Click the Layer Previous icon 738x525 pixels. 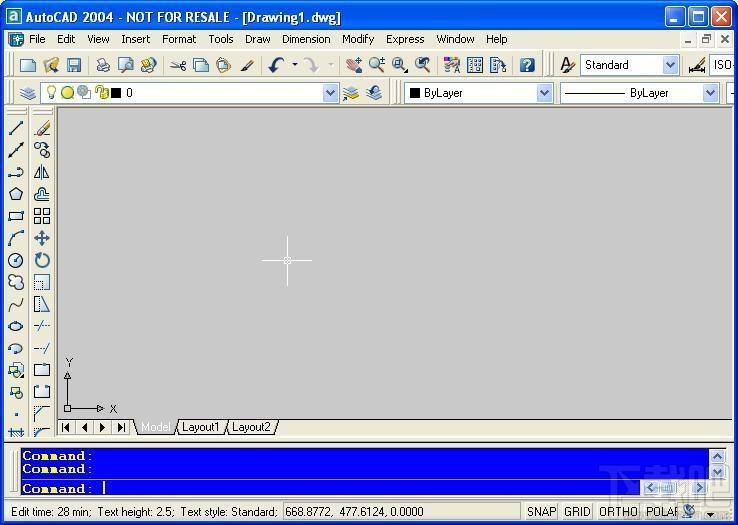tap(374, 93)
